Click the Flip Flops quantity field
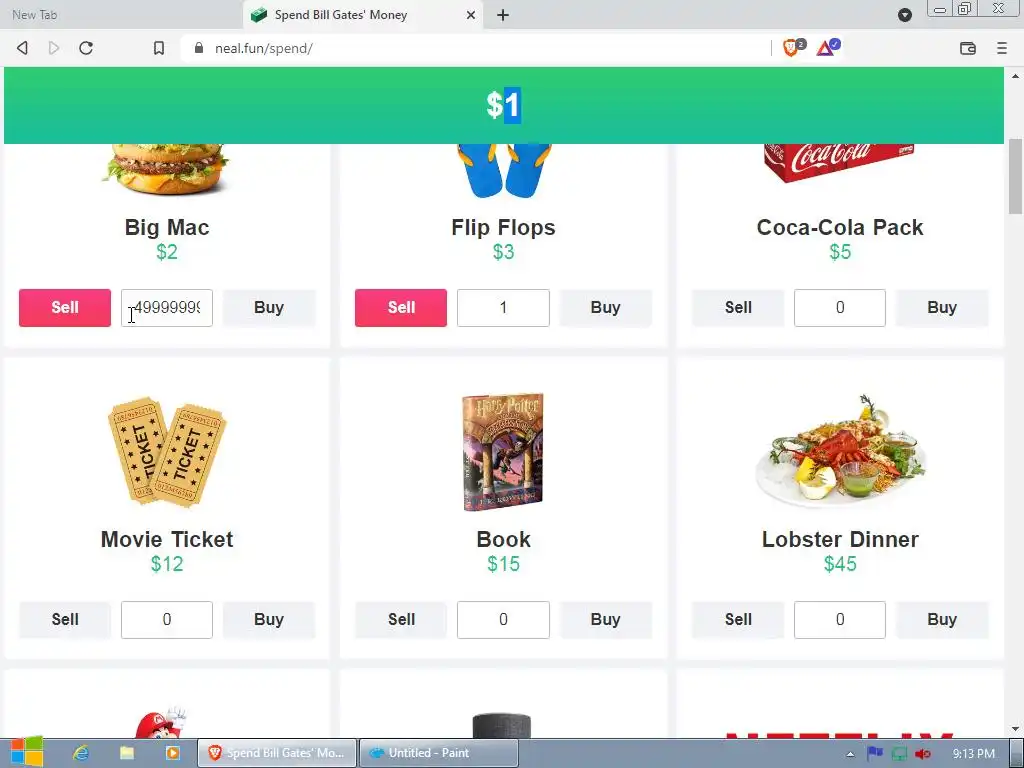The width and height of the screenshot is (1024, 768). (503, 308)
